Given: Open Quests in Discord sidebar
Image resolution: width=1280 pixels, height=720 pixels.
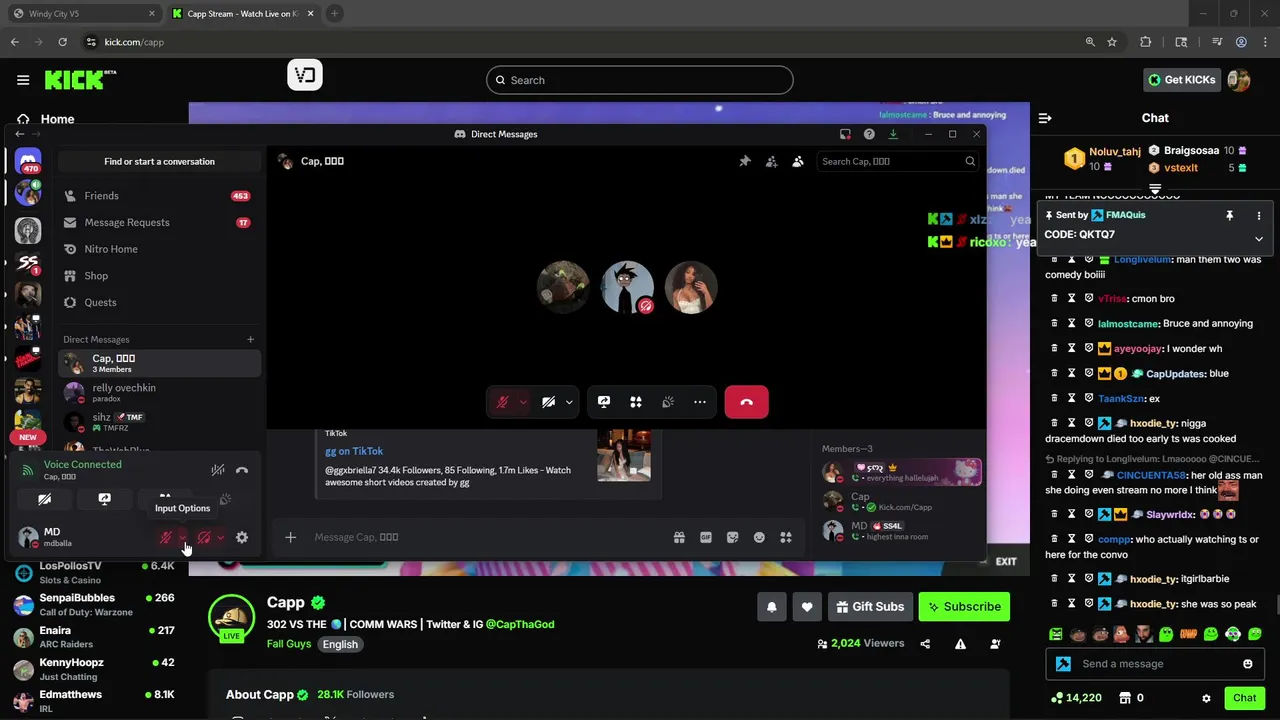Looking at the screenshot, I should pos(159,302).
